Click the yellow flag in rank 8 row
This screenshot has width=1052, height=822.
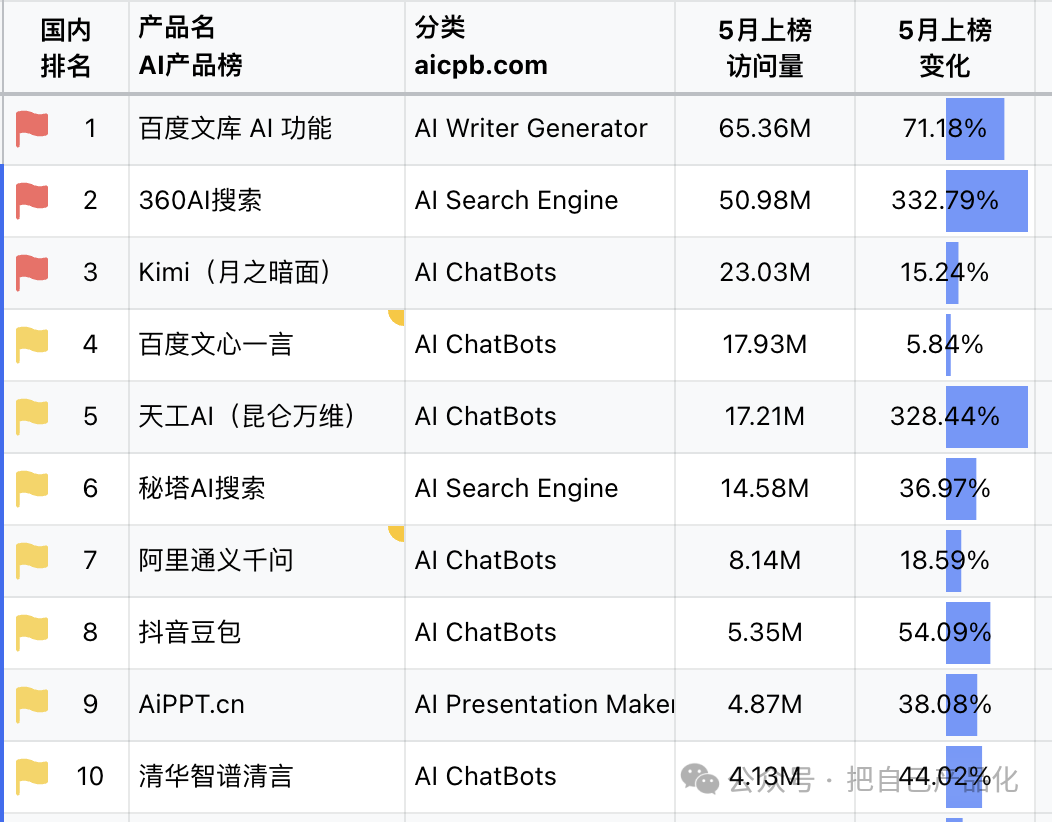pyautogui.click(x=32, y=632)
